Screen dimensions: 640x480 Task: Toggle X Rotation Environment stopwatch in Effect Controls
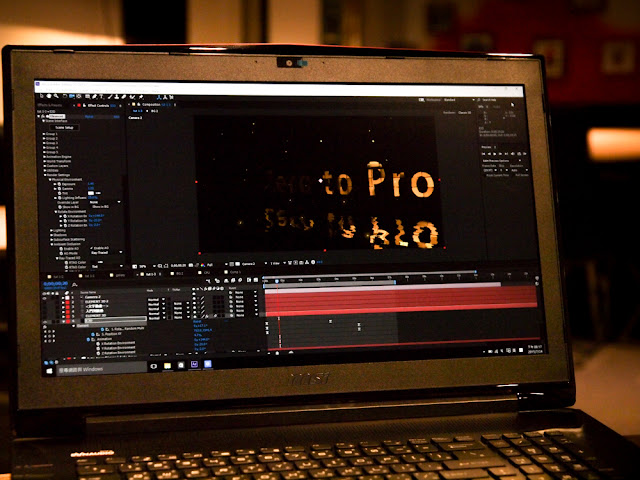64,216
